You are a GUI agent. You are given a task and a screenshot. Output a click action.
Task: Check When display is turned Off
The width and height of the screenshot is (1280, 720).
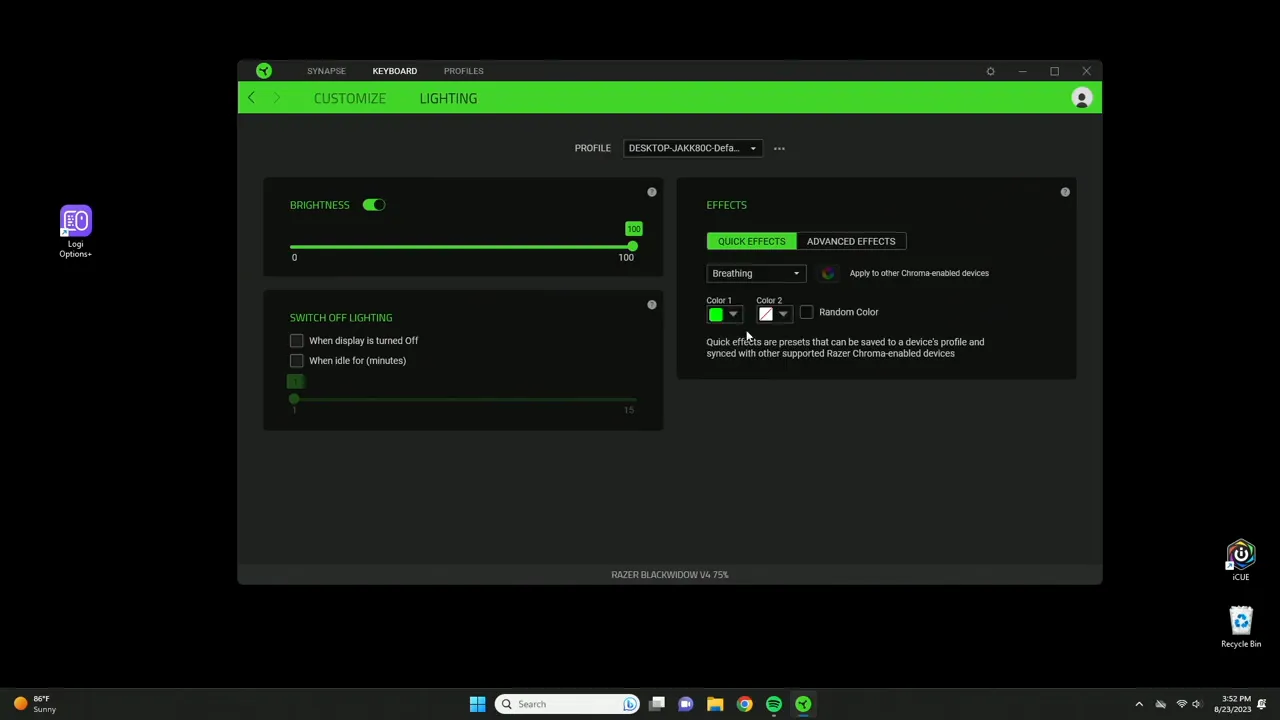pos(296,341)
